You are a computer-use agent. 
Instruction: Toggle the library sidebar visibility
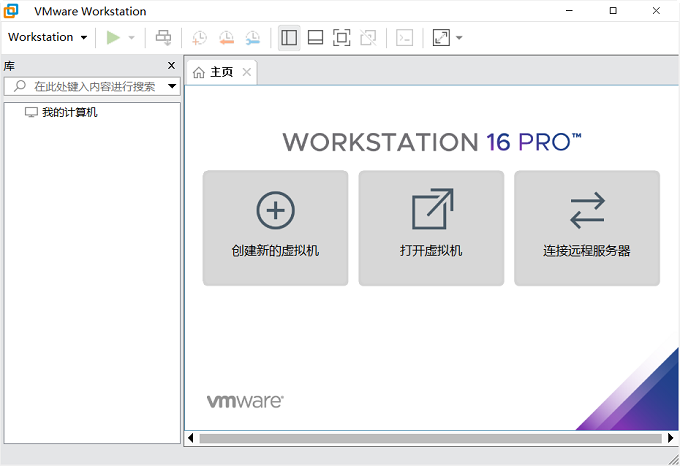(x=289, y=38)
